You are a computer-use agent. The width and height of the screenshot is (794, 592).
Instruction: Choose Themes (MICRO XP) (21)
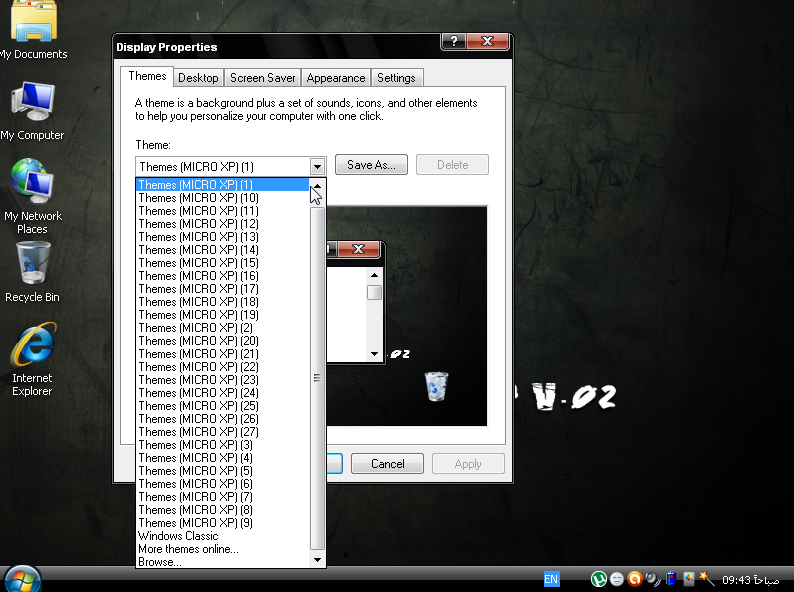(223, 353)
